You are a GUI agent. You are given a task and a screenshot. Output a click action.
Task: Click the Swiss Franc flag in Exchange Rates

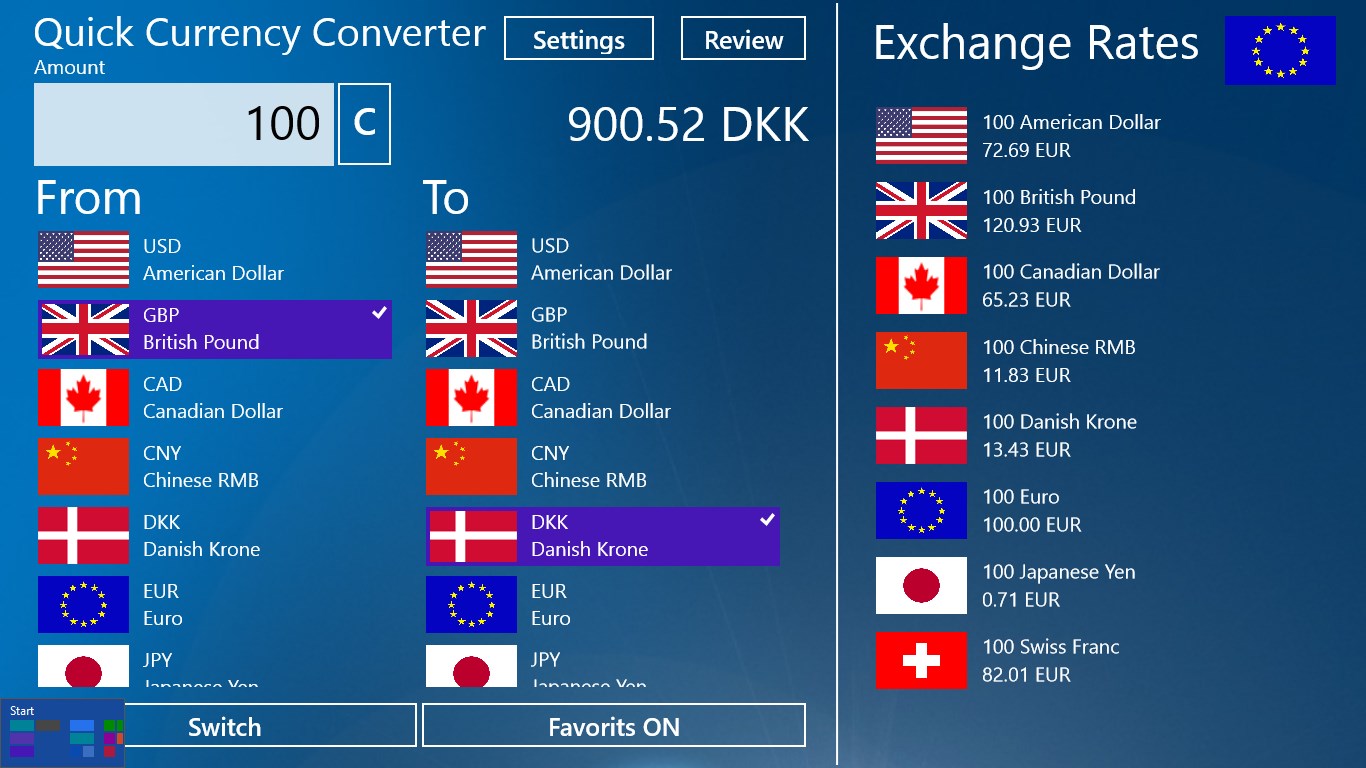tap(920, 660)
